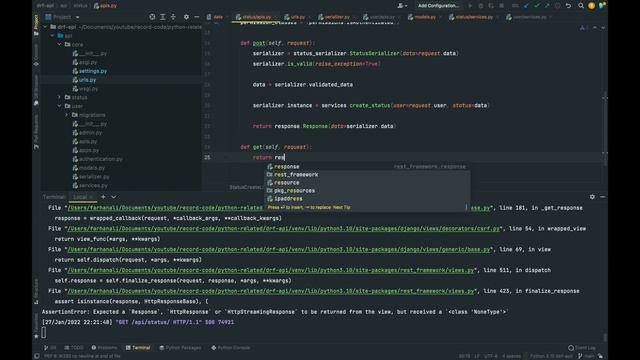
Task: Collapse the core folder in tree
Action: pyautogui.click(x=60, y=44)
